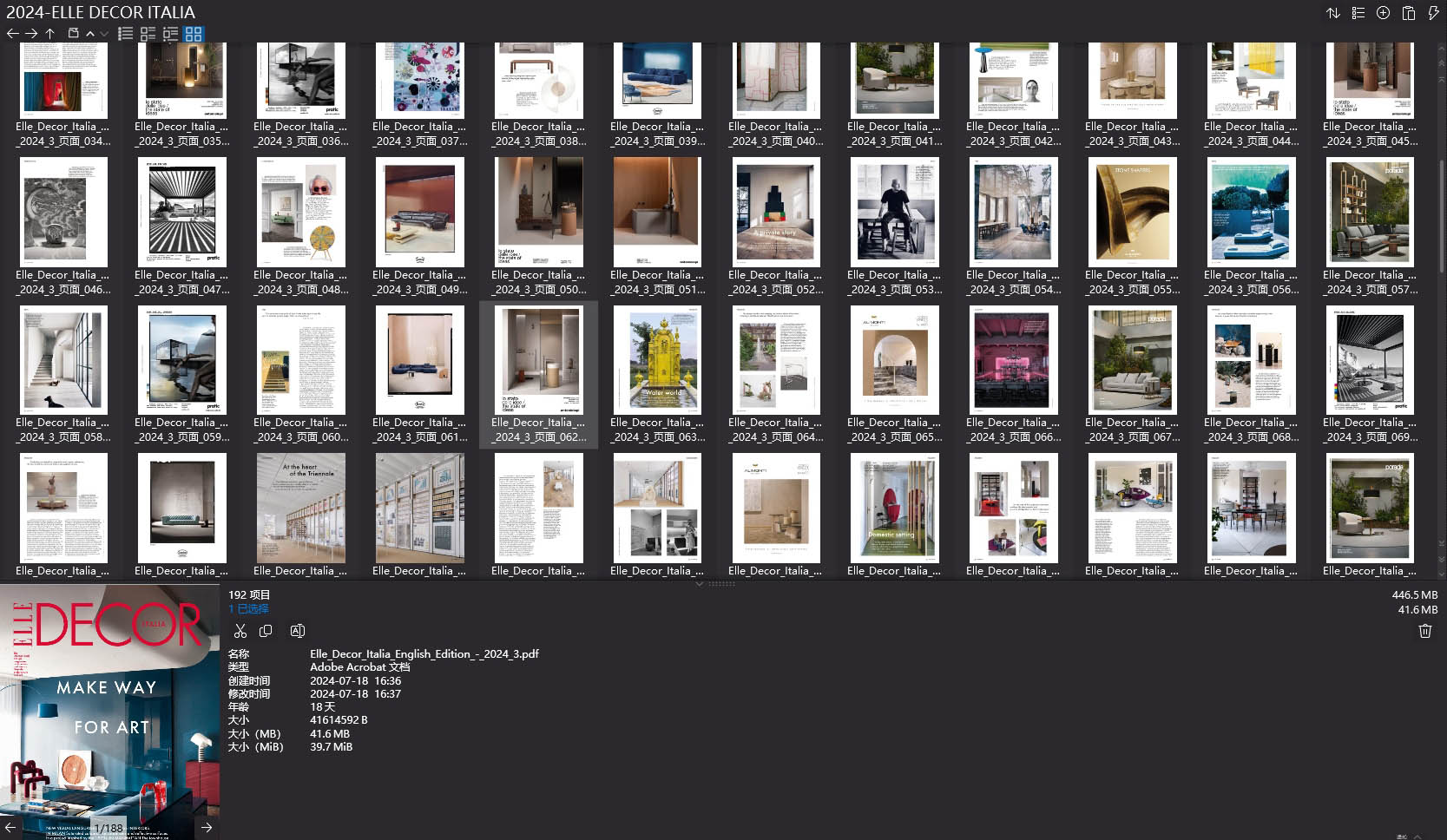Open the grouping options list icon

1358,13
